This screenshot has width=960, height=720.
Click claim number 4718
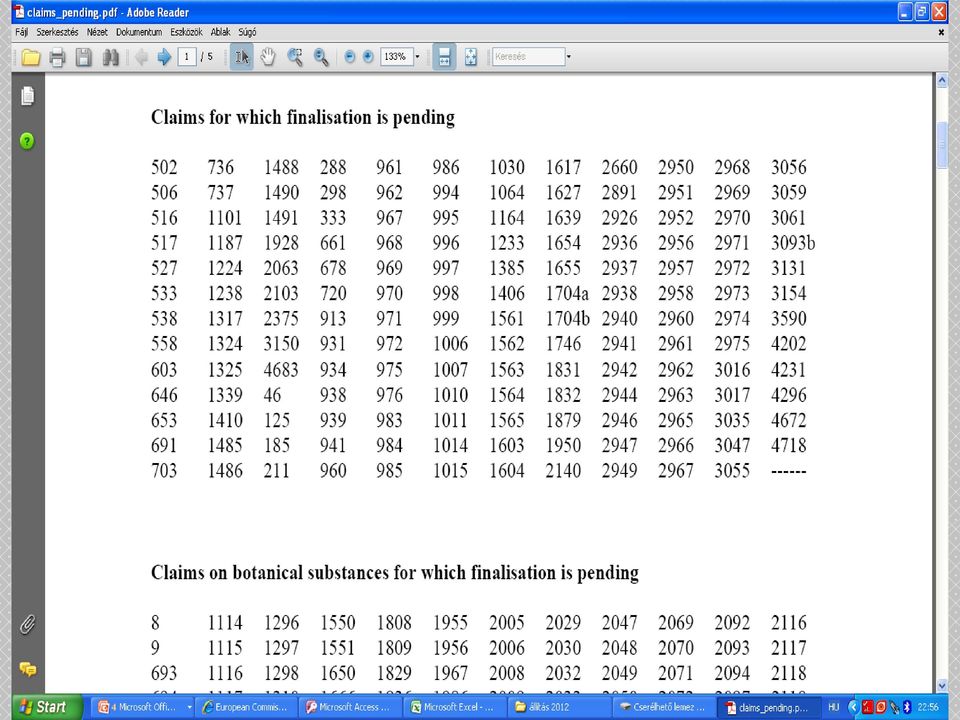[788, 445]
